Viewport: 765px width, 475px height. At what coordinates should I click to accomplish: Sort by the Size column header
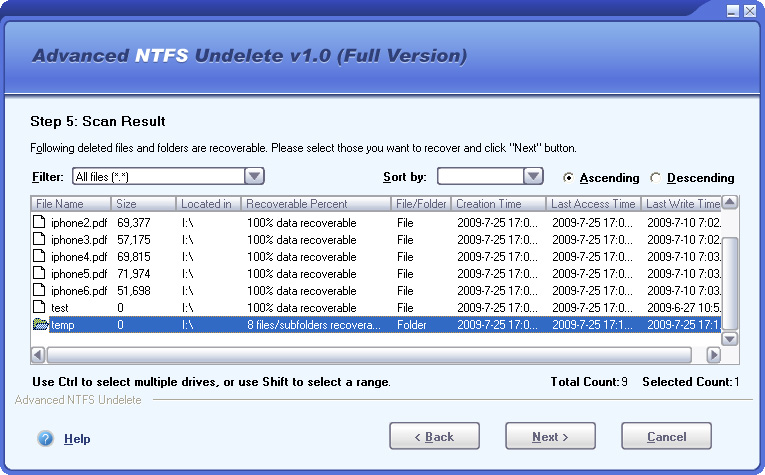coord(143,204)
